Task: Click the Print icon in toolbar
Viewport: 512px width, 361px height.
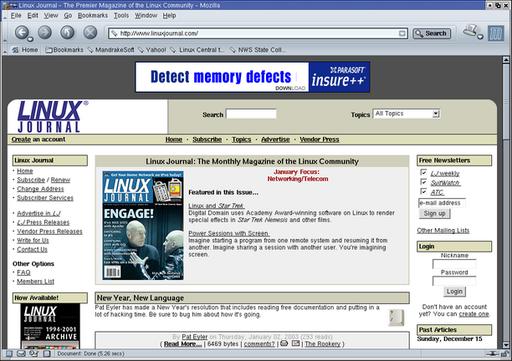Action: 470,31
